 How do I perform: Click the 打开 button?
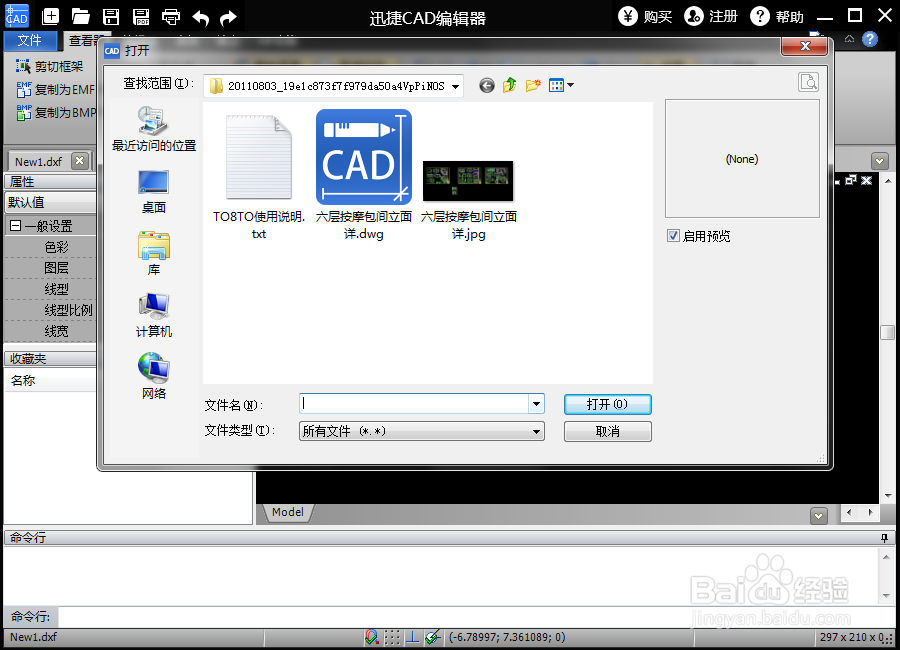point(607,404)
